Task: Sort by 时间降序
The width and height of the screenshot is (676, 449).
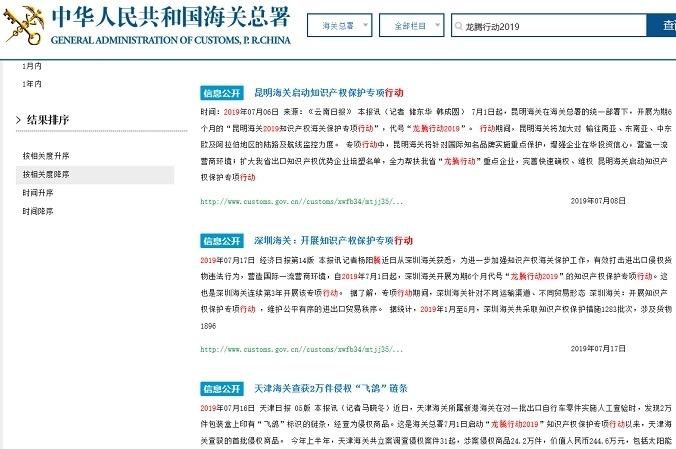Action: (38, 211)
